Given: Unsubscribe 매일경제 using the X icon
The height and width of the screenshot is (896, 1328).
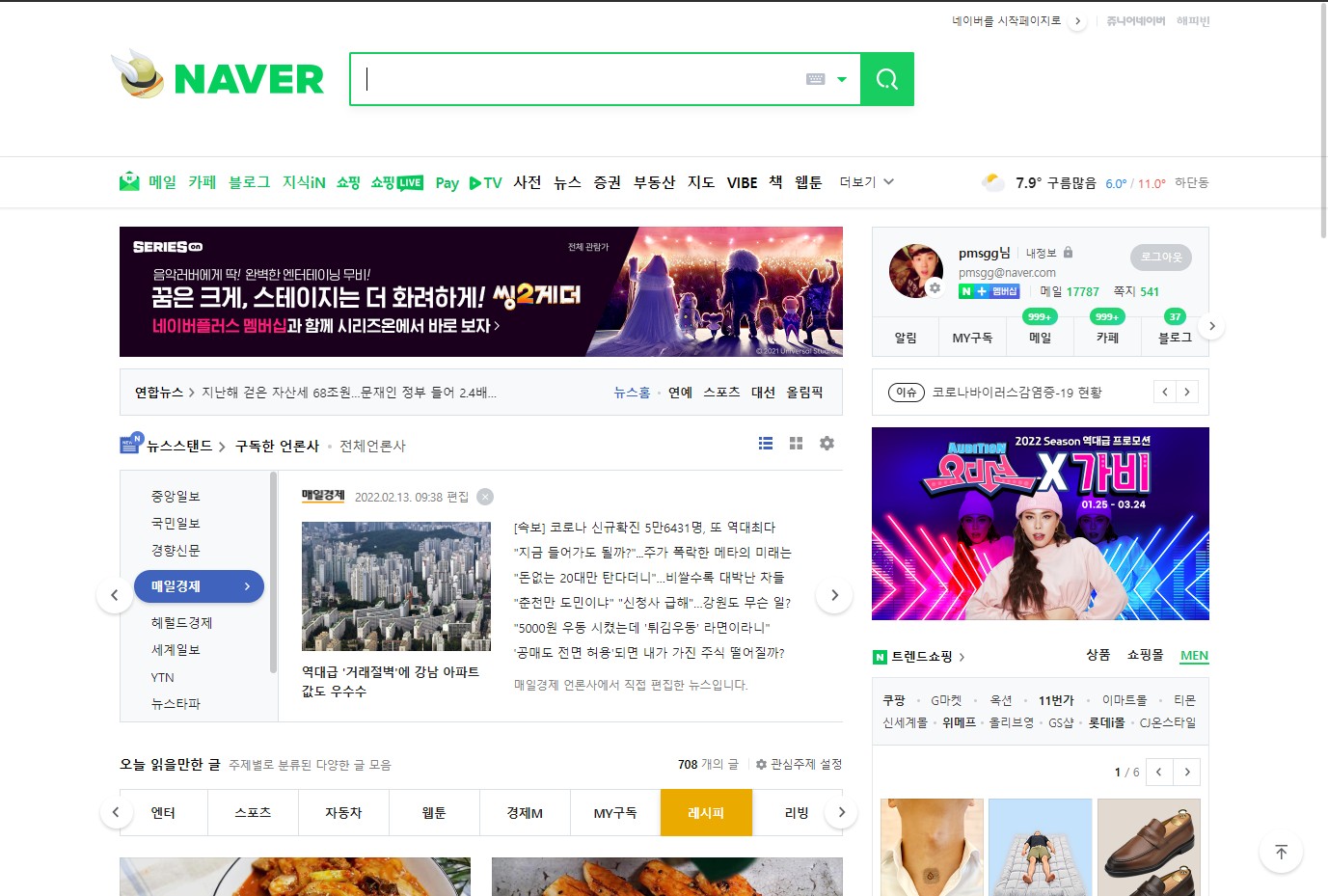Looking at the screenshot, I should 485,497.
